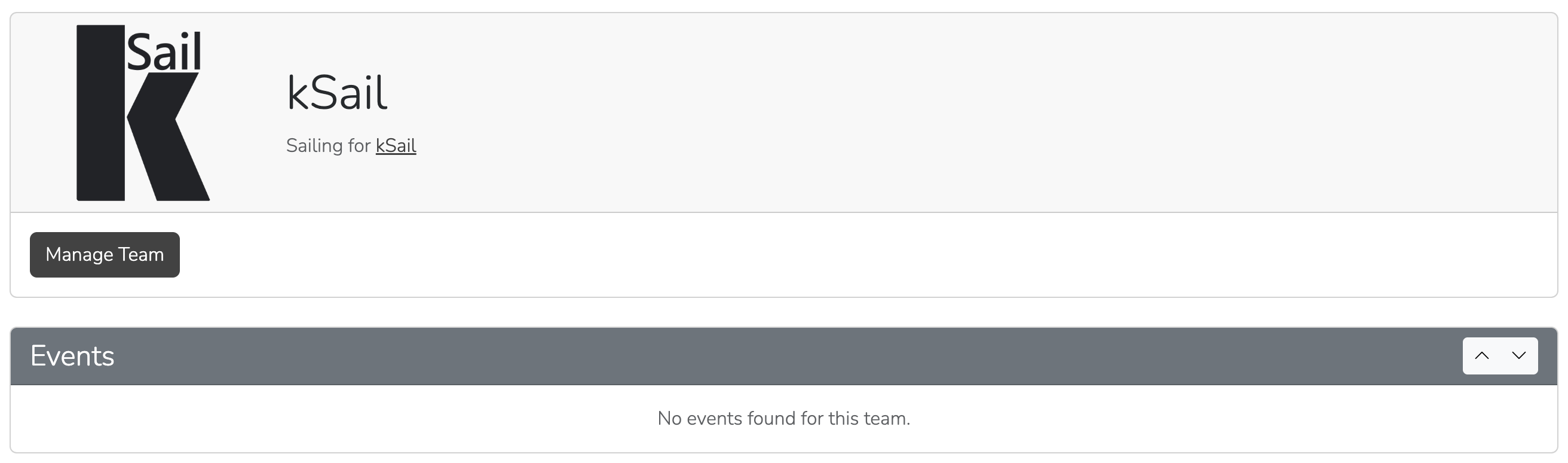Expand Events panel with down chevron
This screenshot has height=463, width=1568.
pyautogui.click(x=1518, y=356)
